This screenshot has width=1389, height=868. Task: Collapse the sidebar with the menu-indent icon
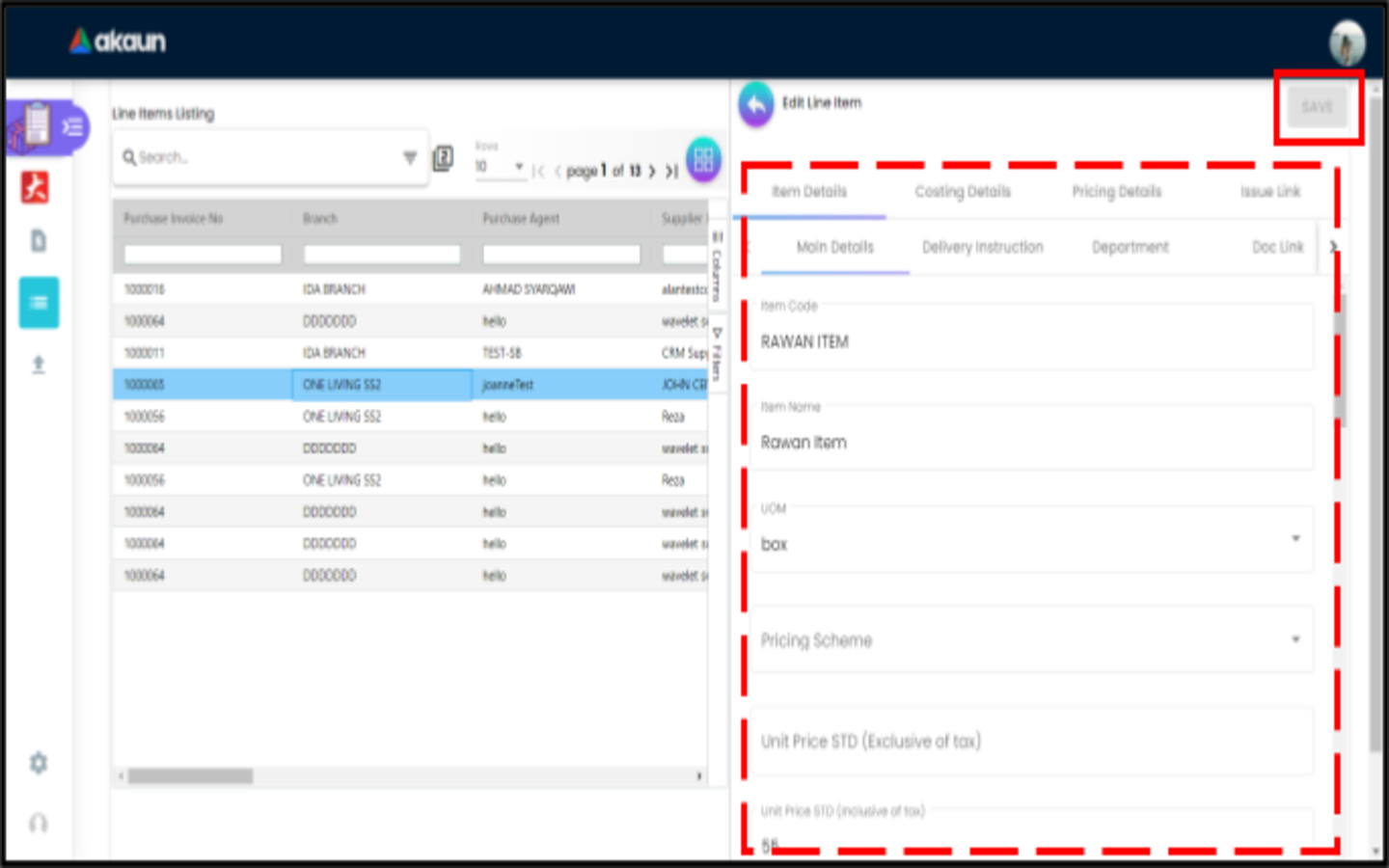tap(73, 127)
